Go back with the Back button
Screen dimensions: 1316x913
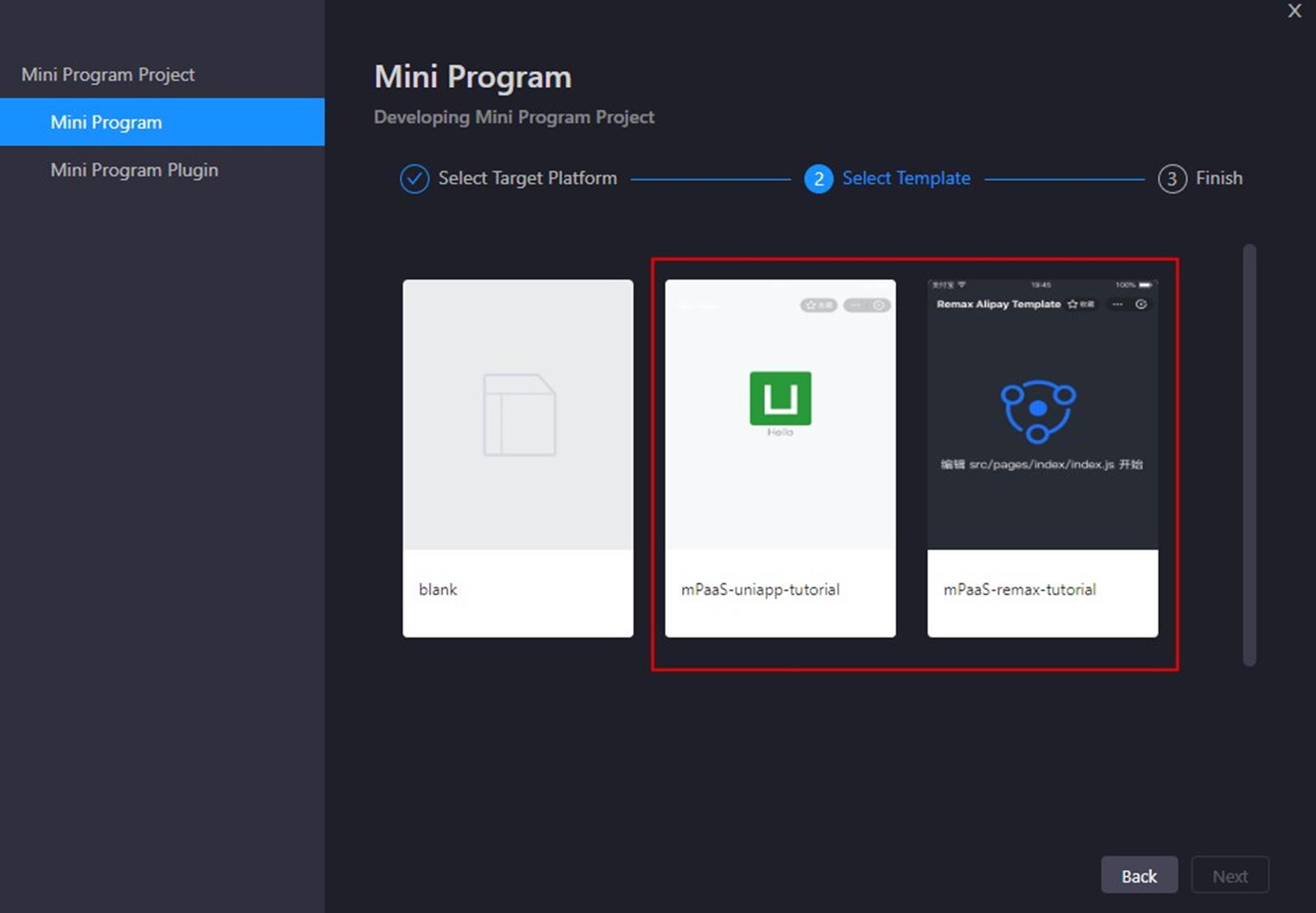(1139, 876)
